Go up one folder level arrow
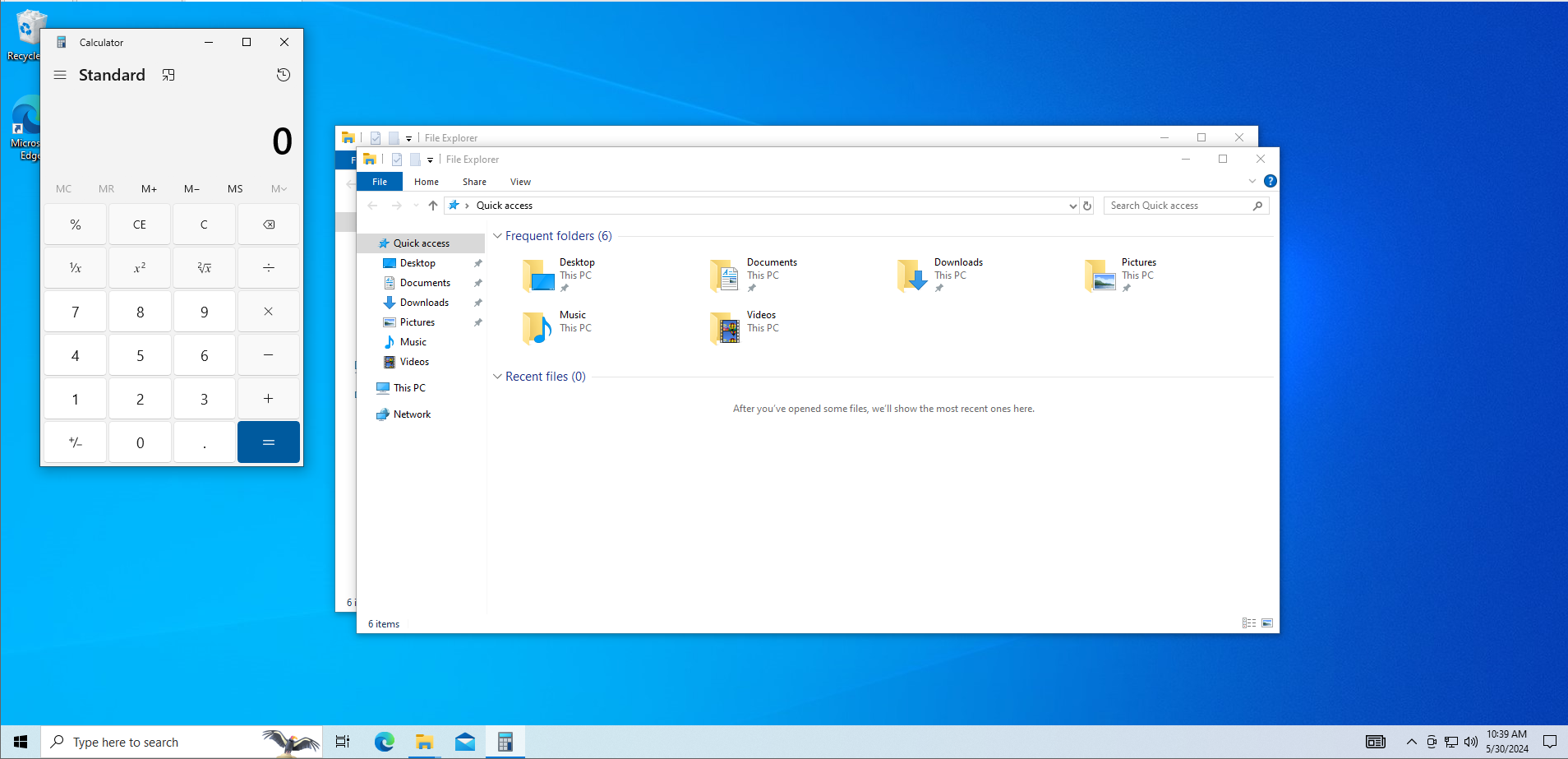The image size is (1568, 759). (433, 206)
